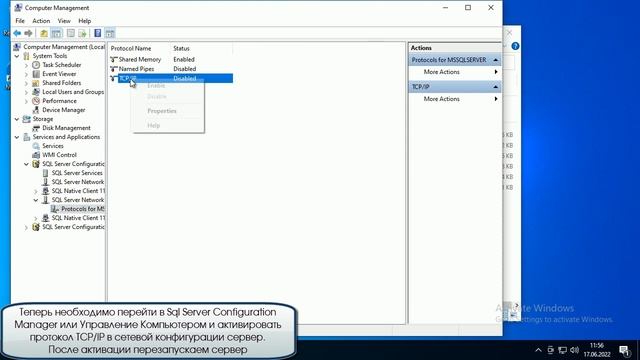Collapse the System Tools node
Viewport: 640px width, 360px height.
[17, 56]
